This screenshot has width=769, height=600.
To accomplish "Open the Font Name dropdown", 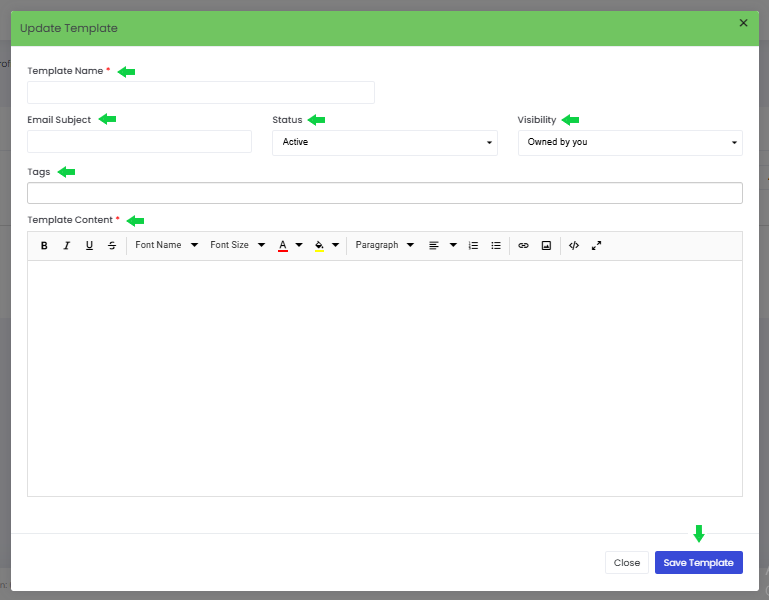I will tap(167, 245).
